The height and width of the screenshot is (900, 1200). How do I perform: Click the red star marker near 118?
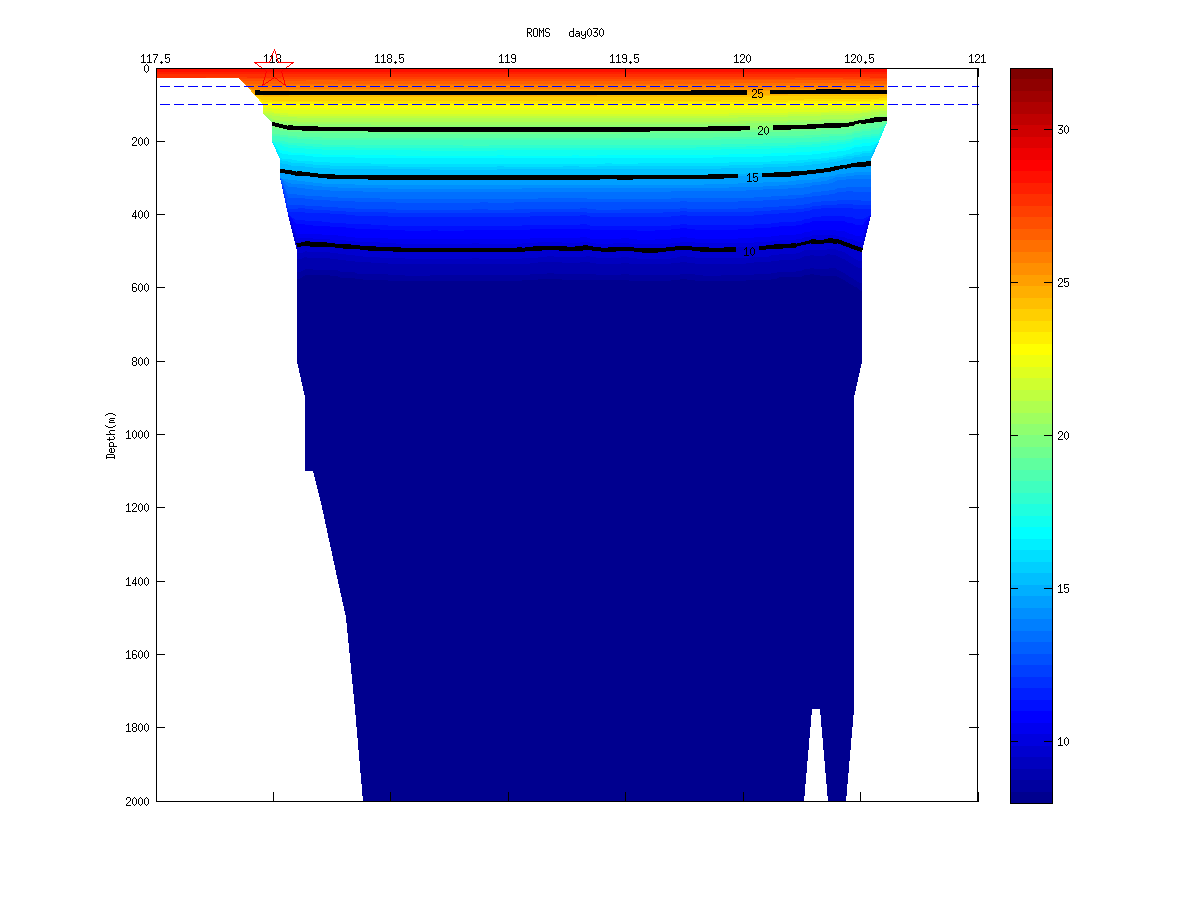click(274, 70)
